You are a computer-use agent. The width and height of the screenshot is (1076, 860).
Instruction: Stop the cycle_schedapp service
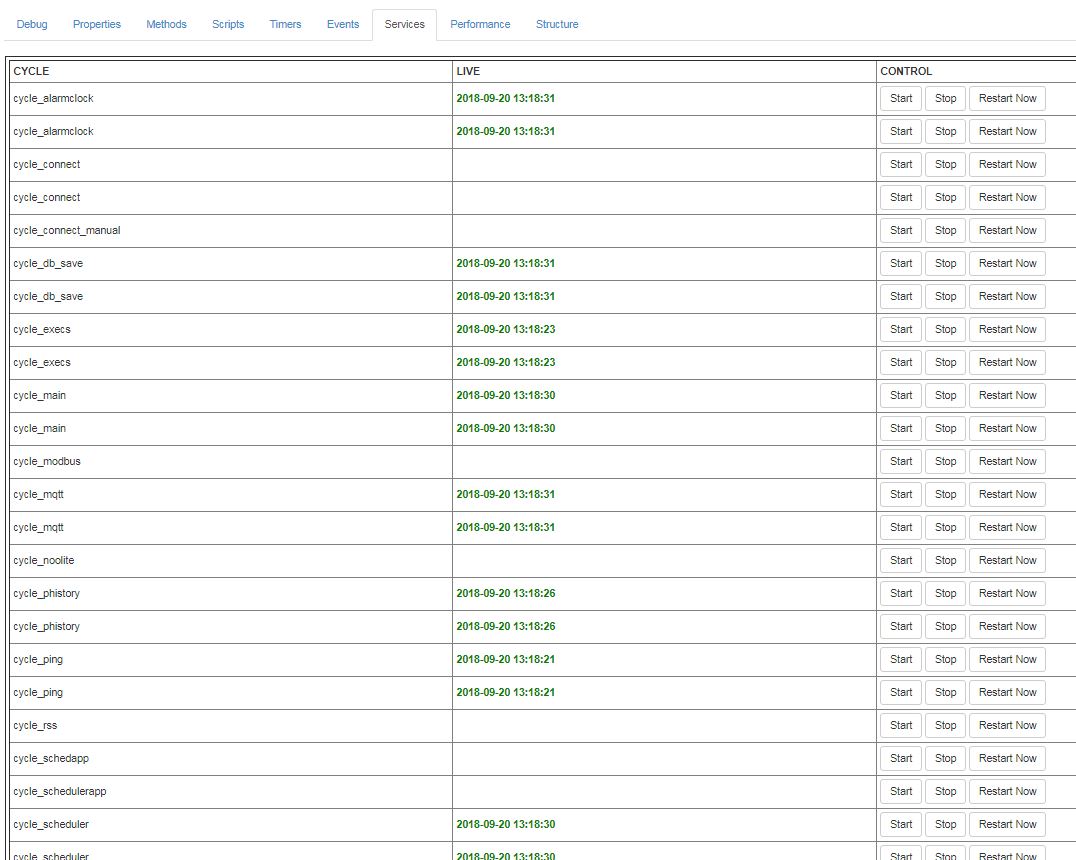coord(945,758)
